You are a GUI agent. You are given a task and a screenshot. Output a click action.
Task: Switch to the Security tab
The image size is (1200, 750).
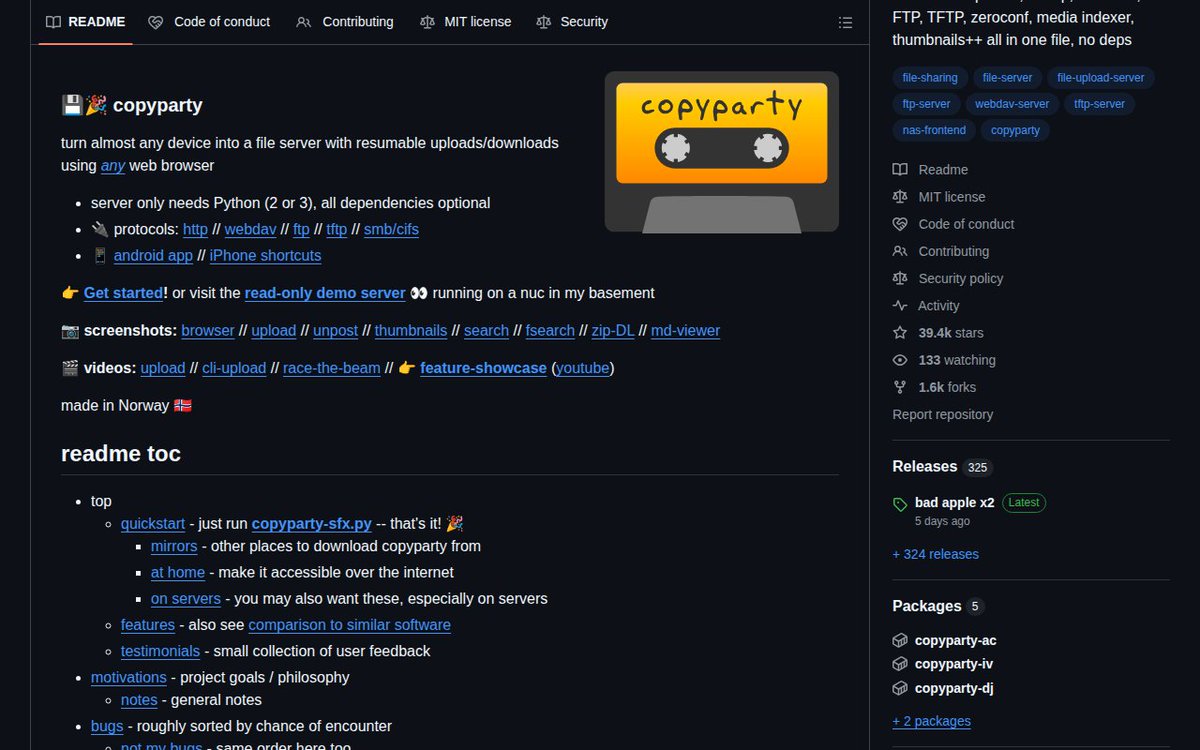pos(571,21)
